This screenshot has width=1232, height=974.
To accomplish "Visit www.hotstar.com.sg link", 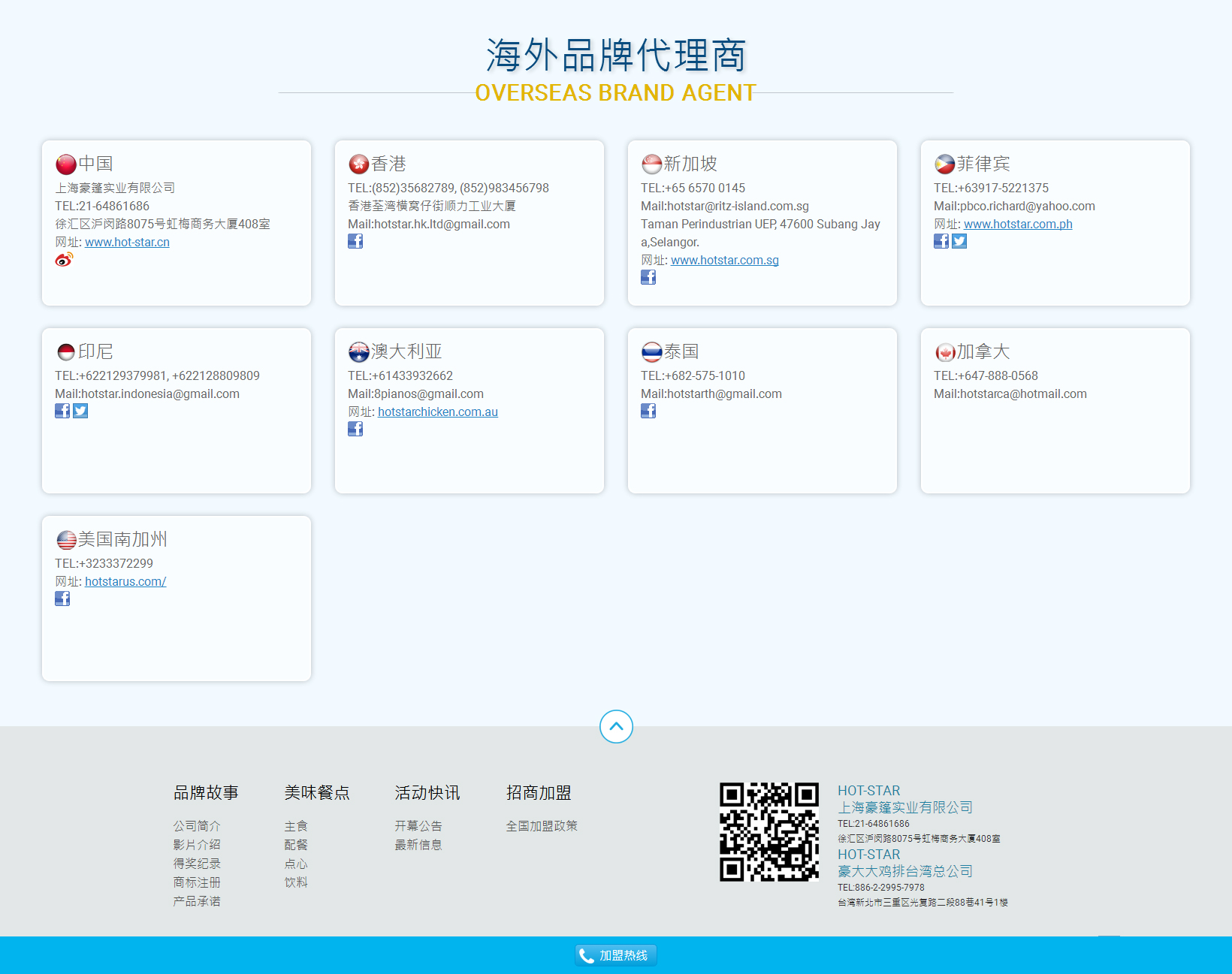I will click(725, 260).
